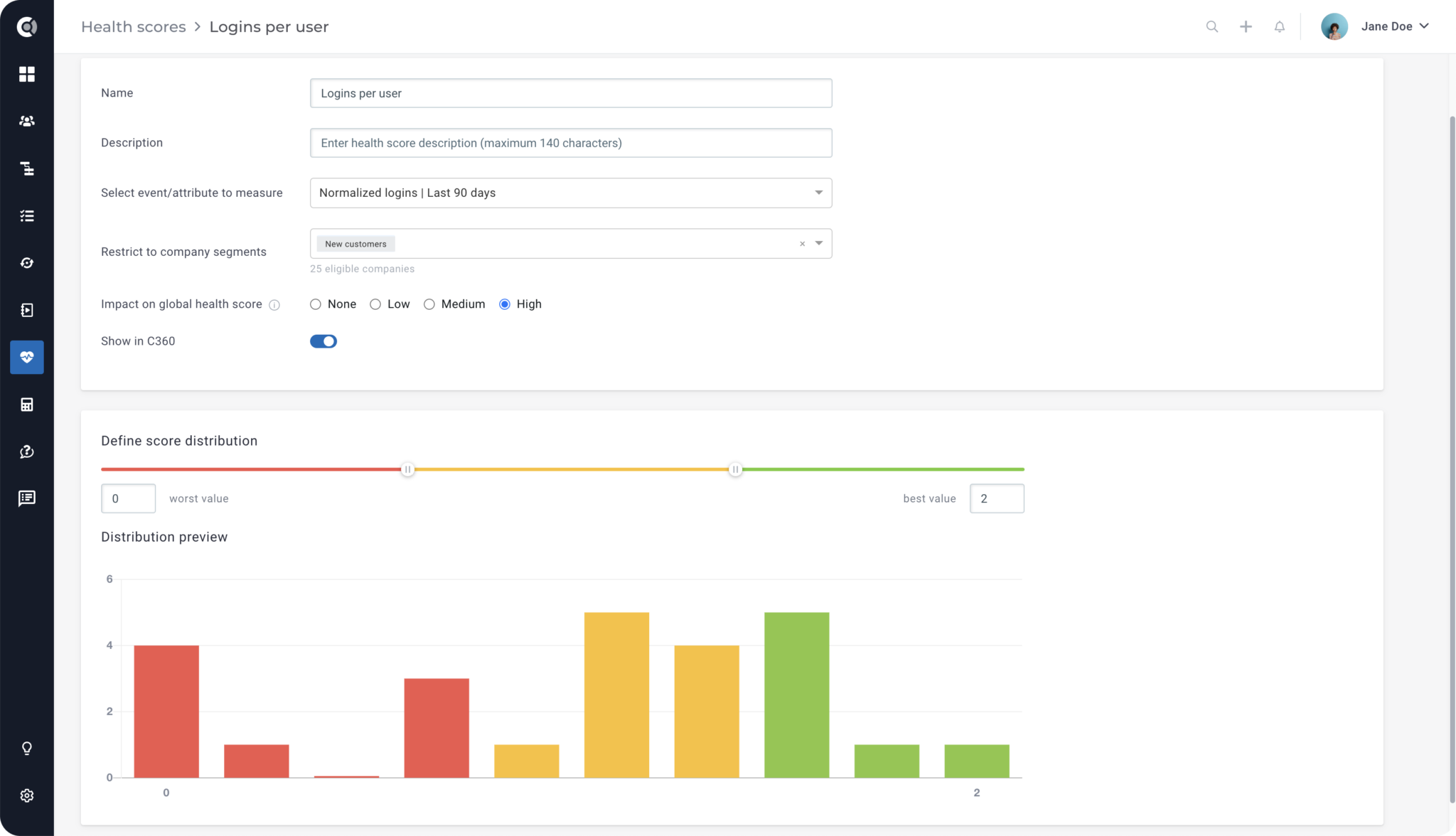Select the playbook icon in sidebar
1456x836 pixels.
tap(27, 310)
